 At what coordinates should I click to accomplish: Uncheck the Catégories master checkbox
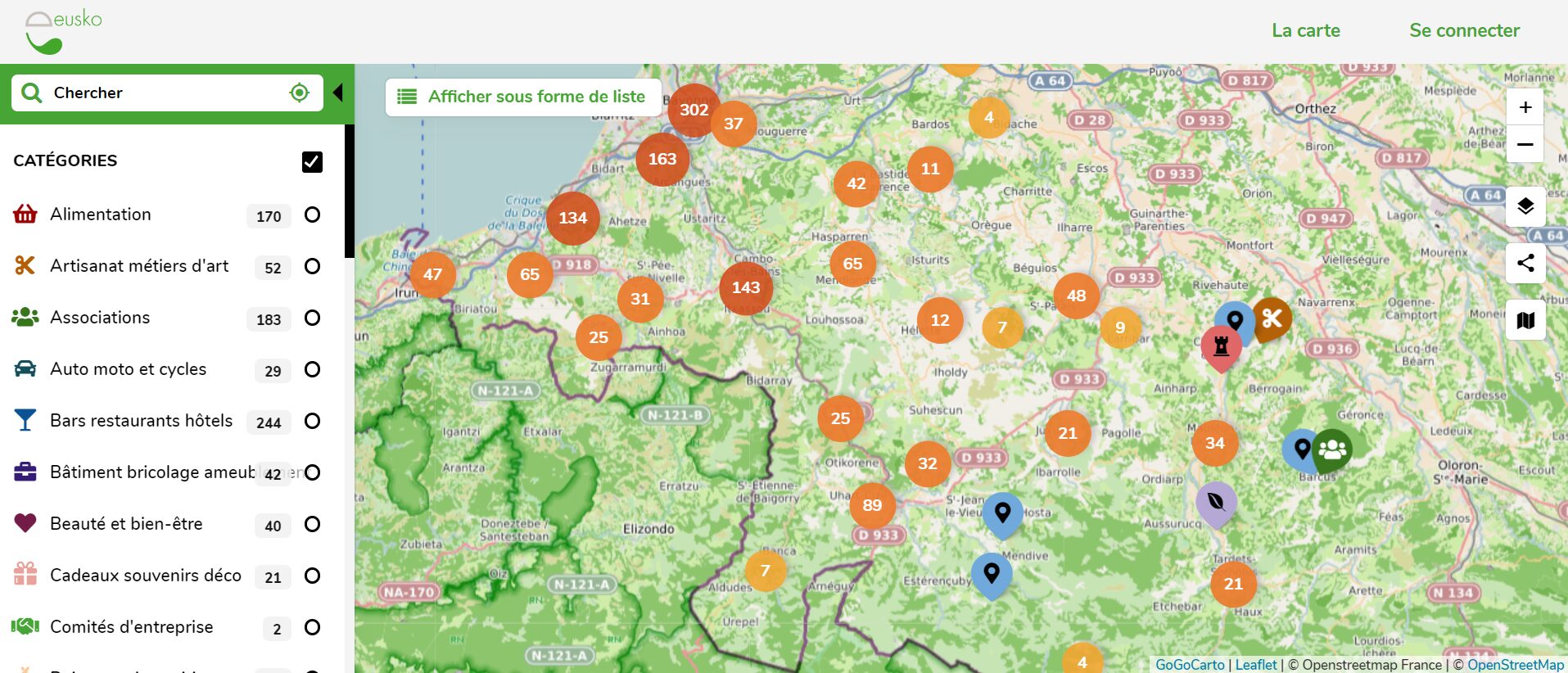pyautogui.click(x=312, y=161)
